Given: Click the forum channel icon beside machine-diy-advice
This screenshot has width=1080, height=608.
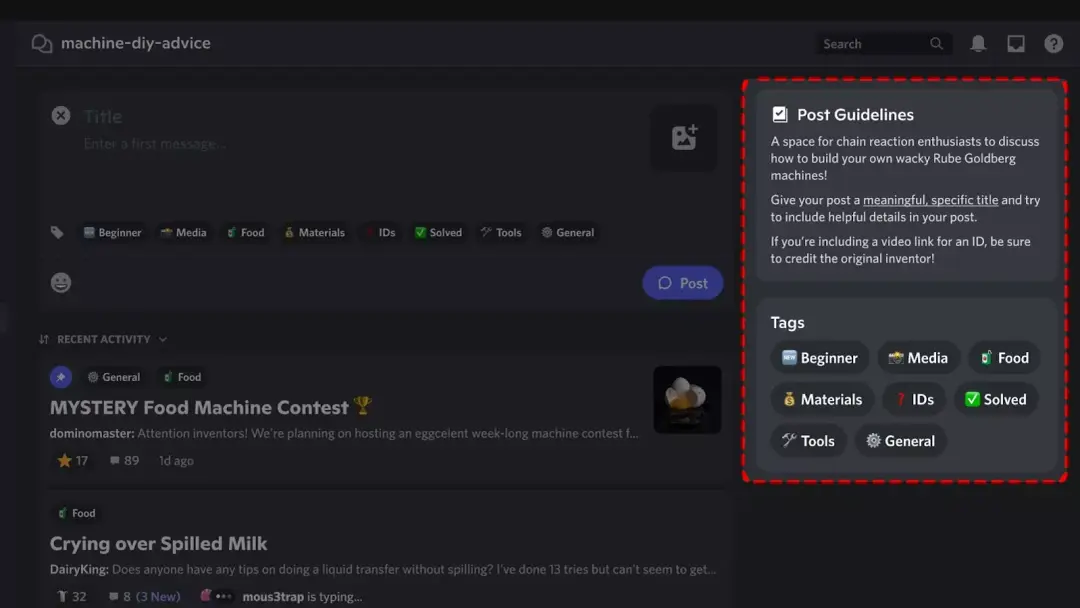Looking at the screenshot, I should [41, 43].
